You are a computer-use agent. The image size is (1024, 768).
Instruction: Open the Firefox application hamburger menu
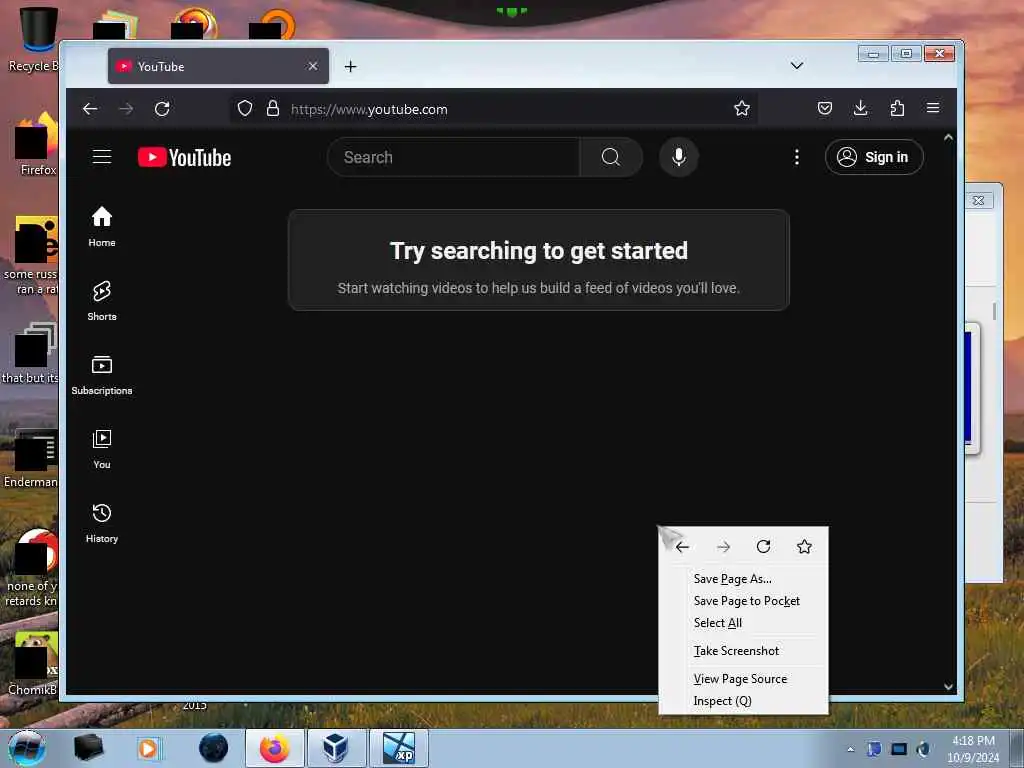(933, 108)
